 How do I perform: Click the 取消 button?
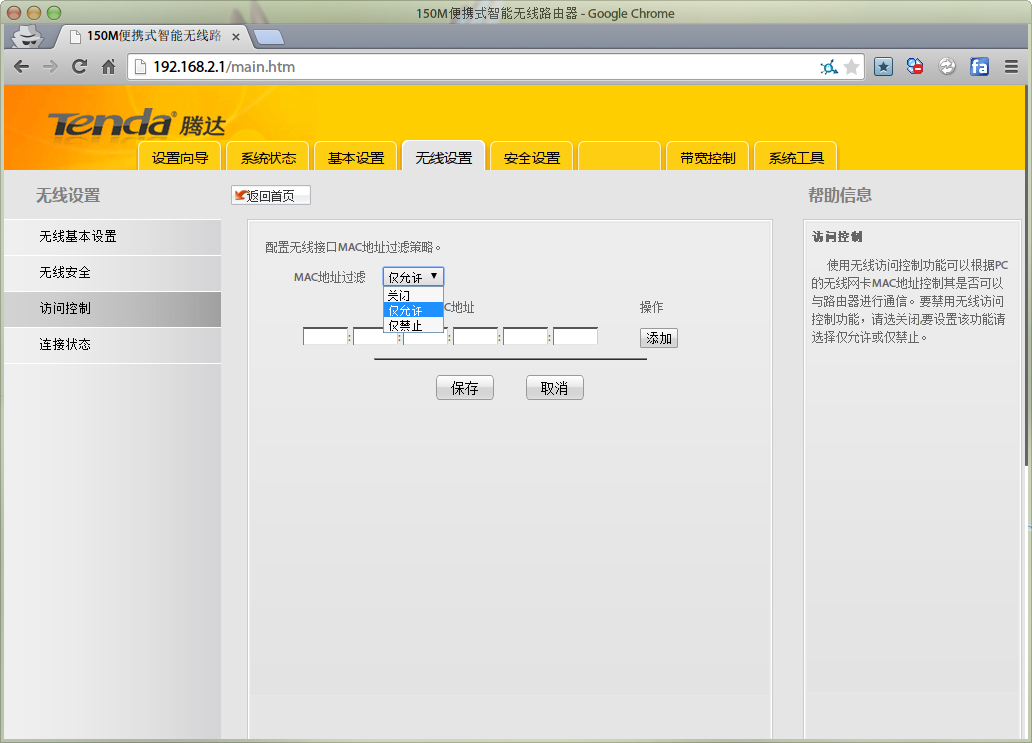[555, 388]
